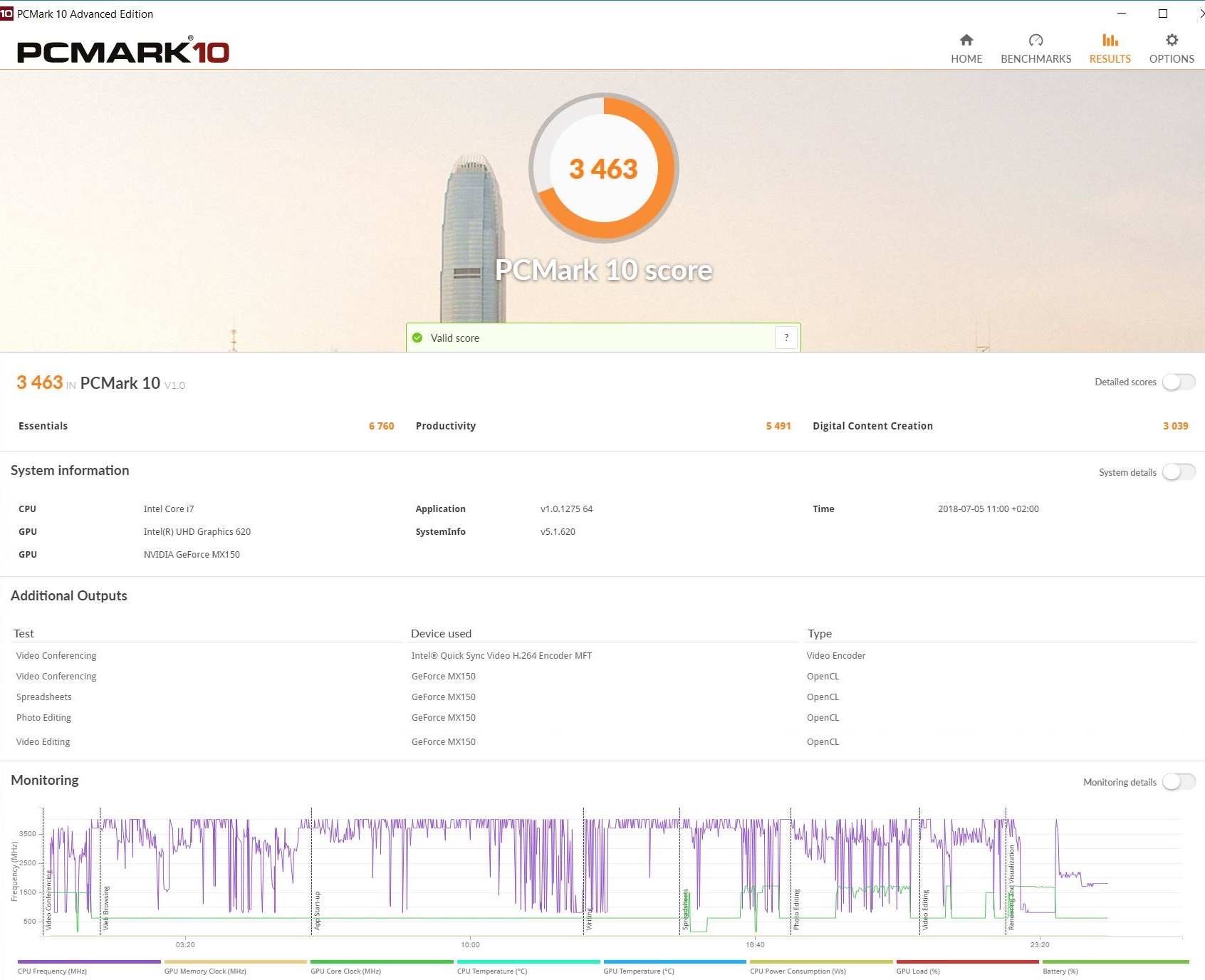Click the CPU Power Consumption legend swatch
The height and width of the screenshot is (980, 1205).
(821, 961)
